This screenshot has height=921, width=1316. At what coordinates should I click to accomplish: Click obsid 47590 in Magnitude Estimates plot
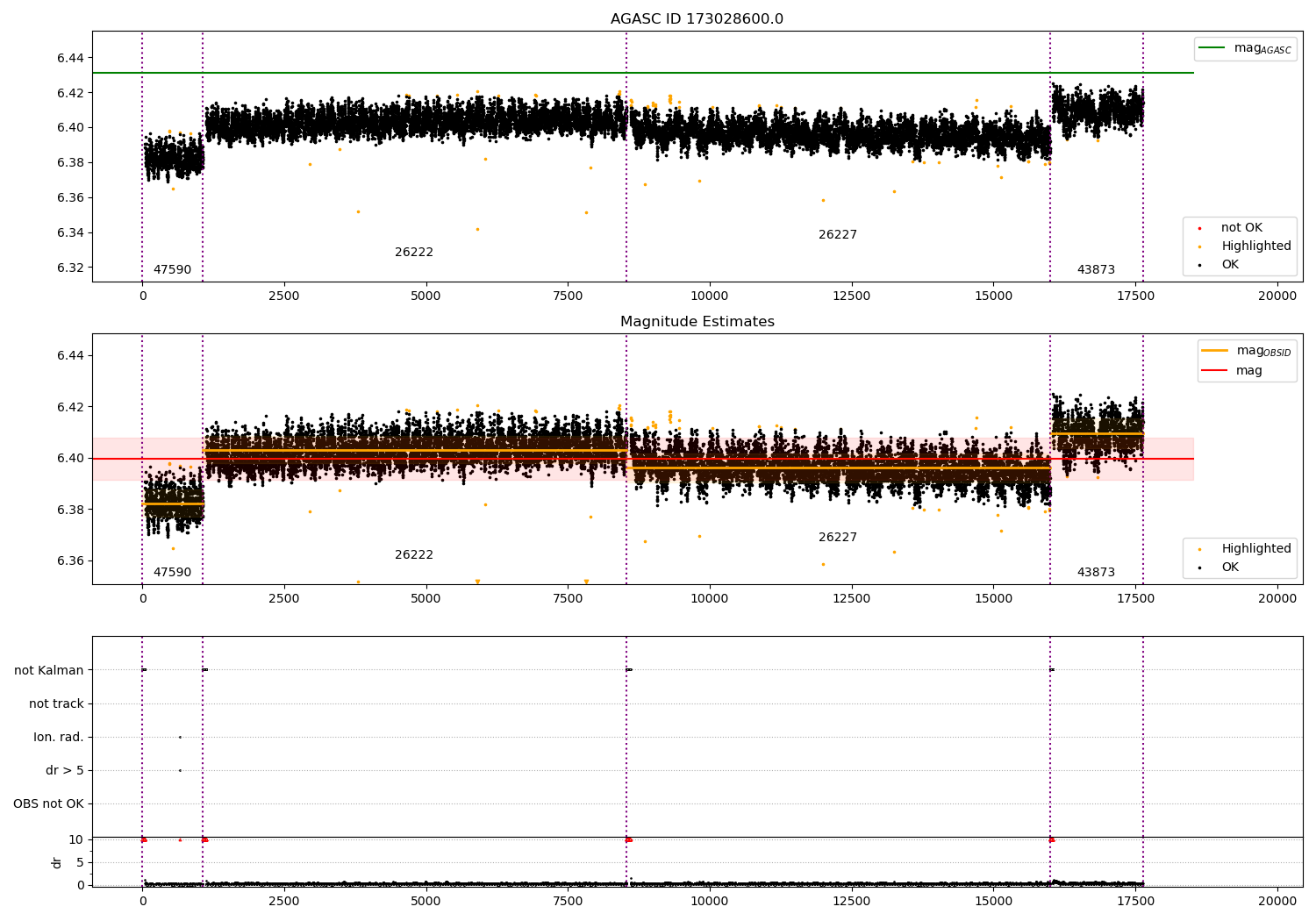[x=172, y=573]
